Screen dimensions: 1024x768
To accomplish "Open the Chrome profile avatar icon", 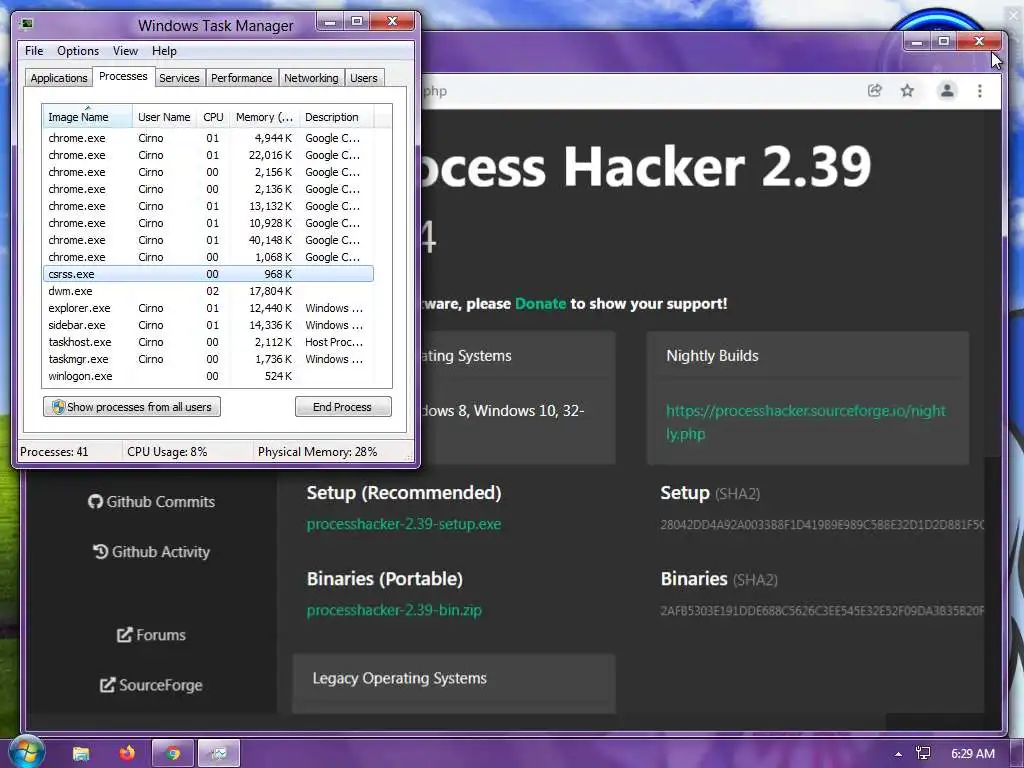I will tap(947, 91).
